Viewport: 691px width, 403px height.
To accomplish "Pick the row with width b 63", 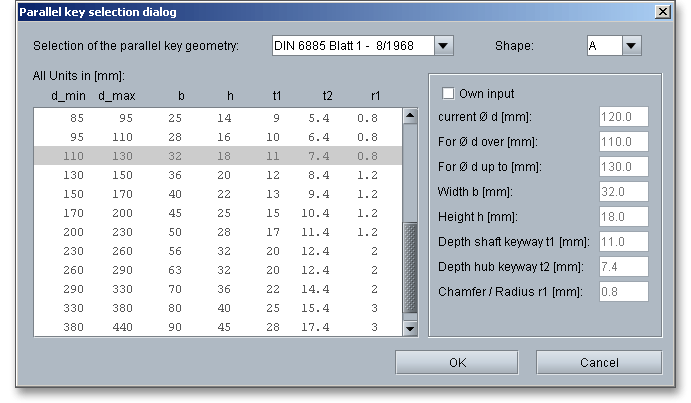I will 218,270.
